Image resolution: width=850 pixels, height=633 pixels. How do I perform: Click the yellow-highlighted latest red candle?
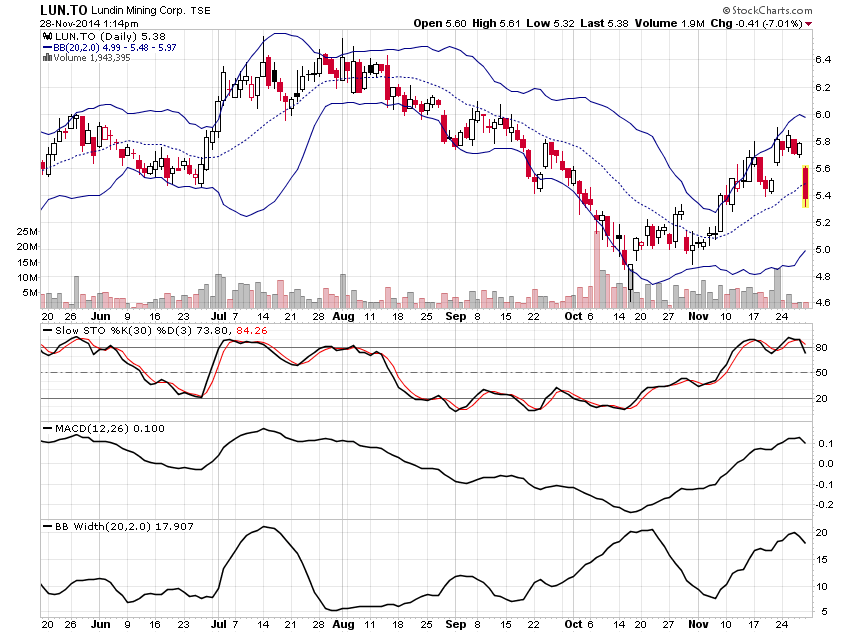(x=806, y=186)
